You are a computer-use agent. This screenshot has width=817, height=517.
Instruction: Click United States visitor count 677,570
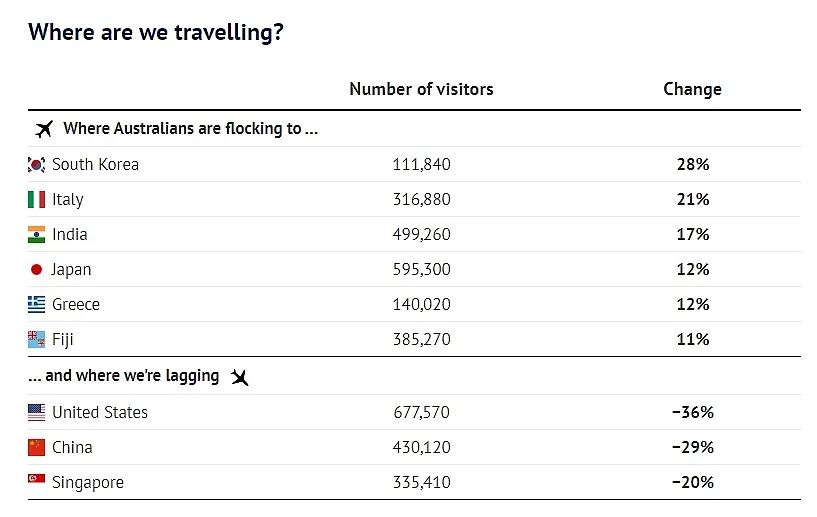422,412
